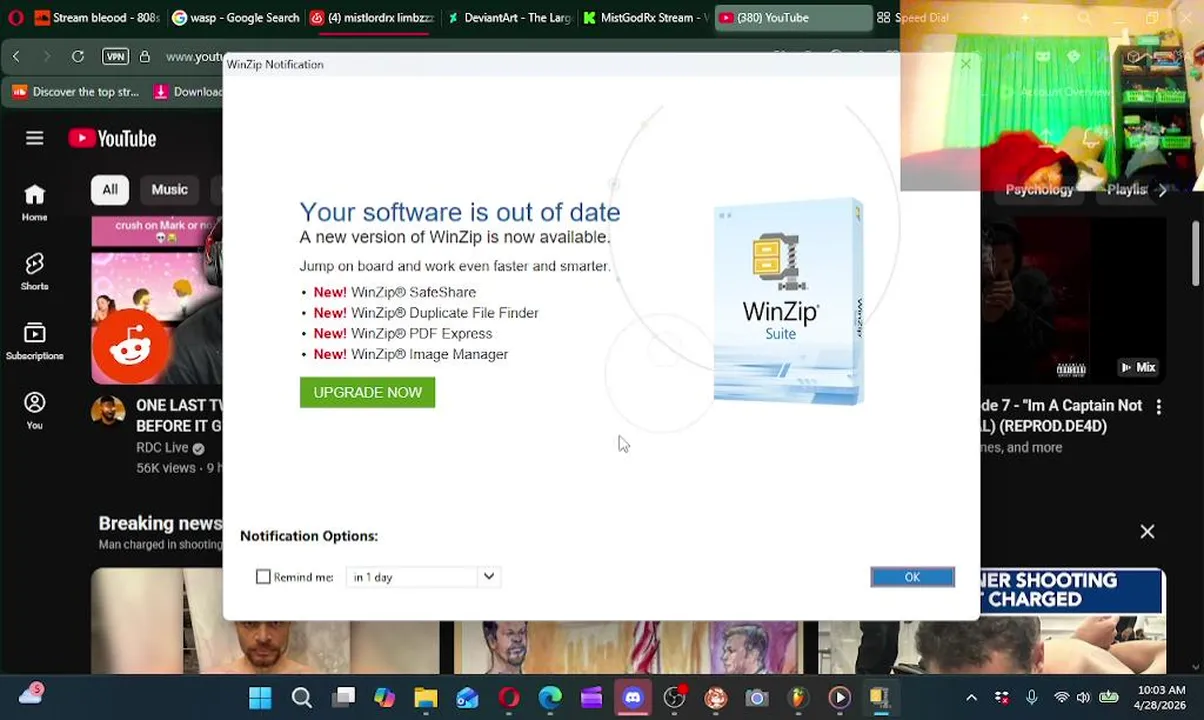Open the volume tray icon

[x=1083, y=697]
